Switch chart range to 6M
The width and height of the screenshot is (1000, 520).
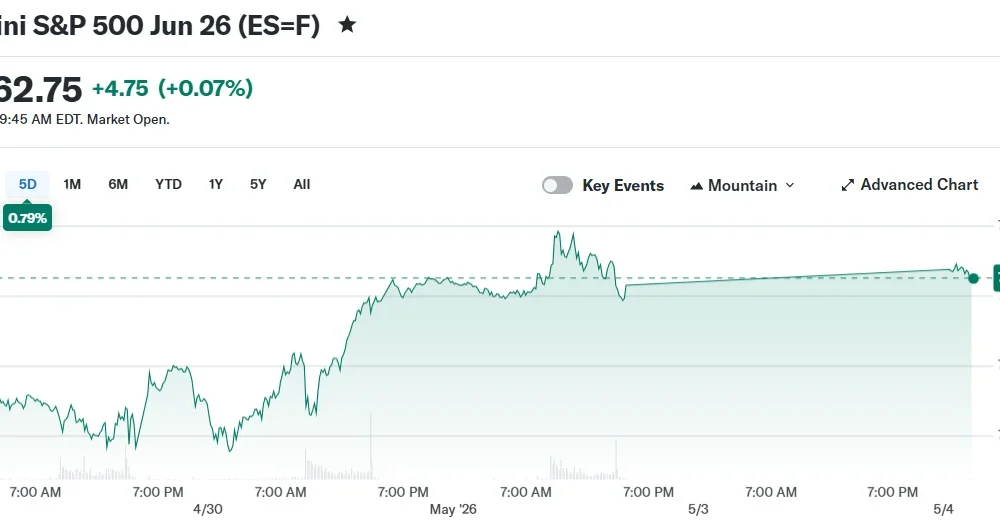point(118,184)
